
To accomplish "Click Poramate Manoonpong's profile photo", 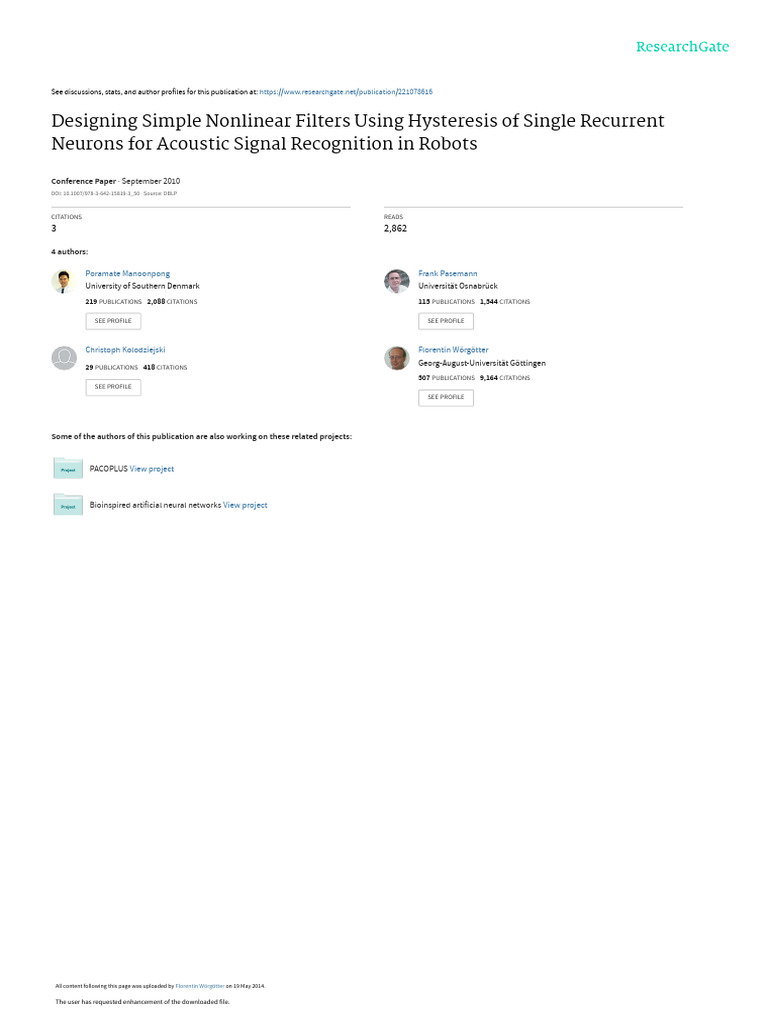I will (x=64, y=281).
